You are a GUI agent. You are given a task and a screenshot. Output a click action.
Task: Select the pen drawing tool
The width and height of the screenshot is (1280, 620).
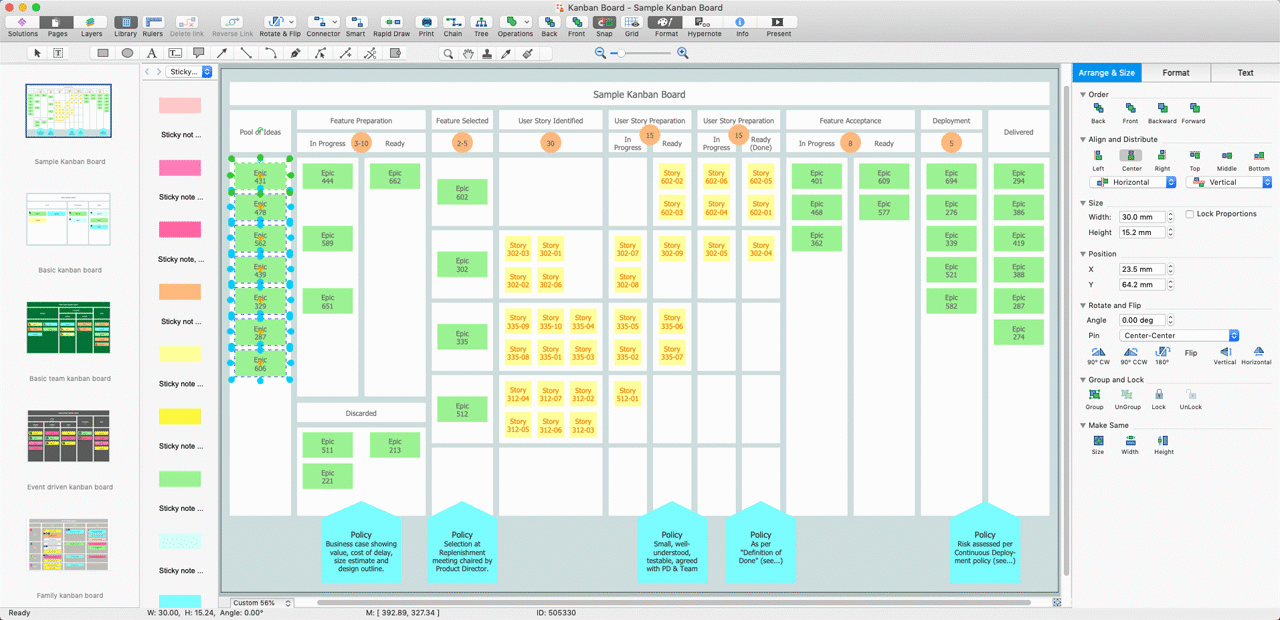(x=295, y=53)
